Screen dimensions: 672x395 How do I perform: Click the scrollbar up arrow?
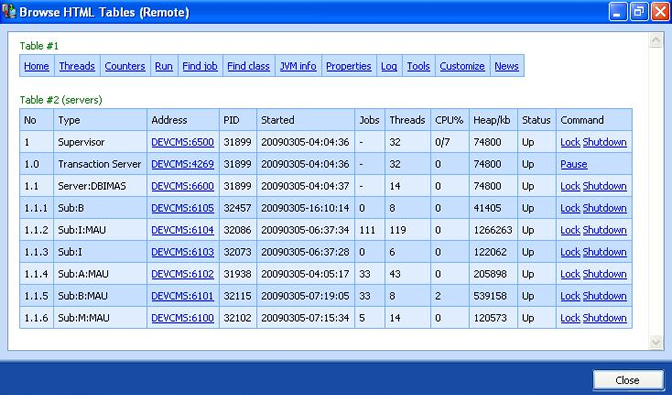[x=656, y=41]
